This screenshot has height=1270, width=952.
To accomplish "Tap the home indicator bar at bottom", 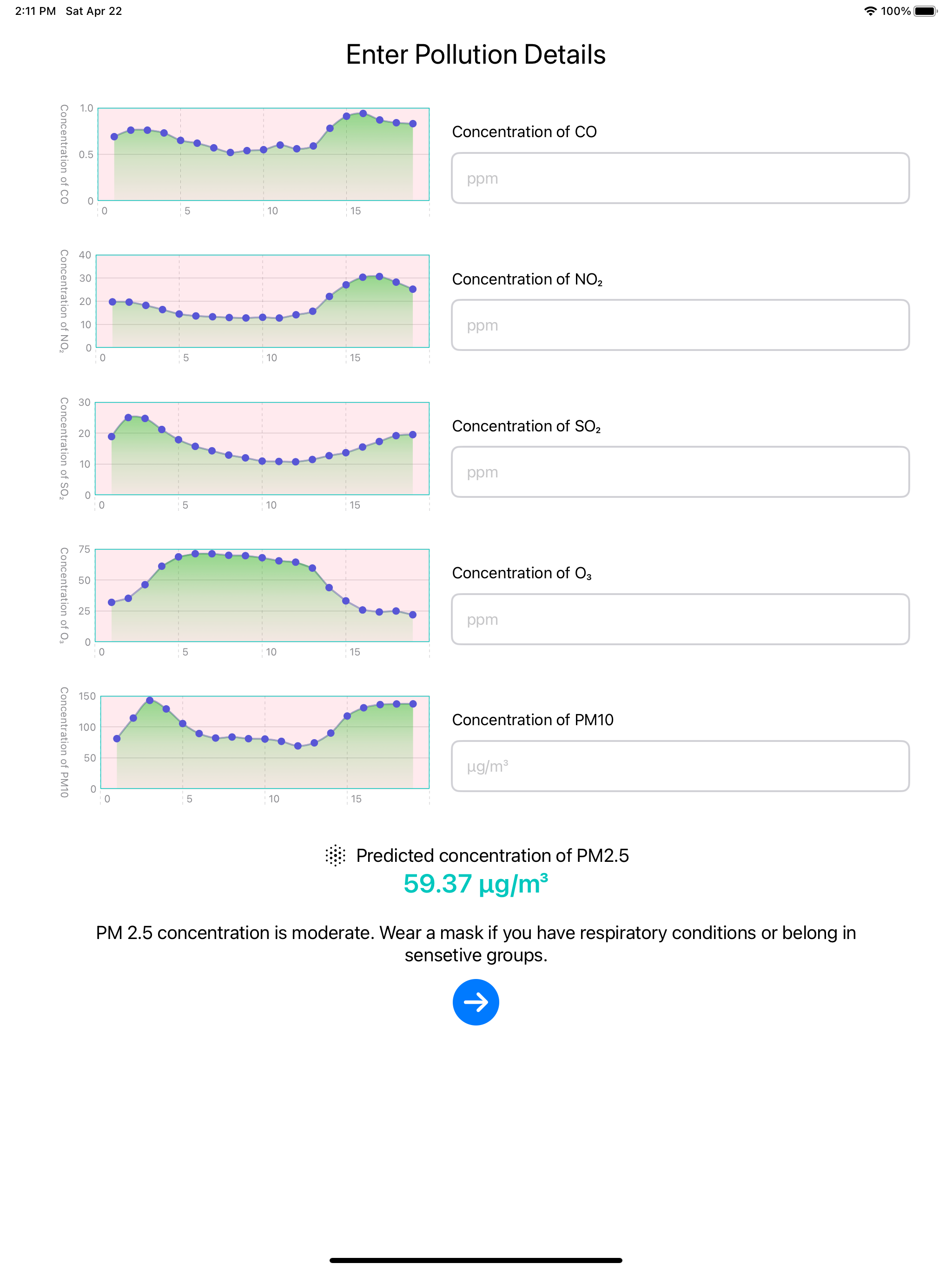I will coord(476,1260).
